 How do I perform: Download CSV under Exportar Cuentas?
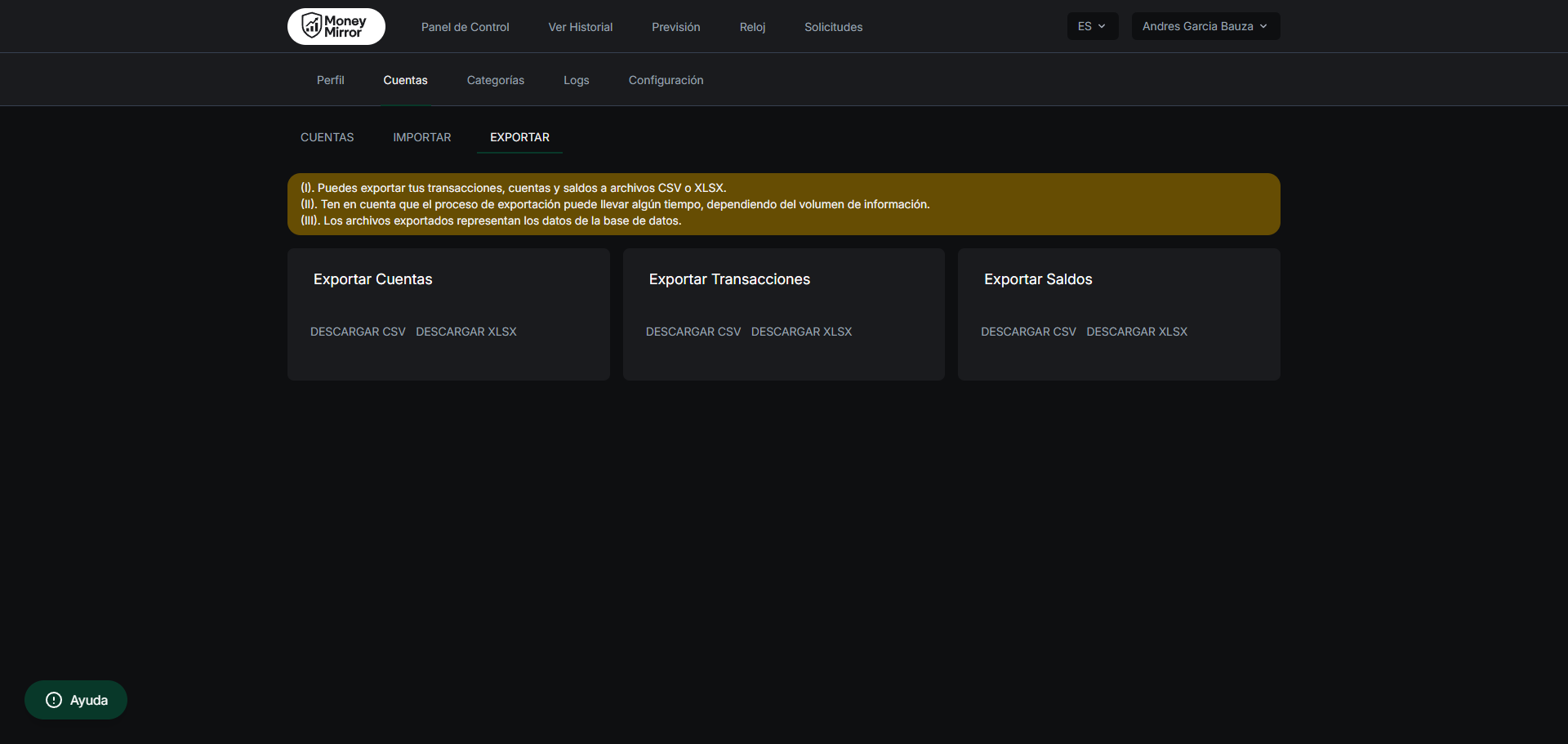(x=358, y=332)
